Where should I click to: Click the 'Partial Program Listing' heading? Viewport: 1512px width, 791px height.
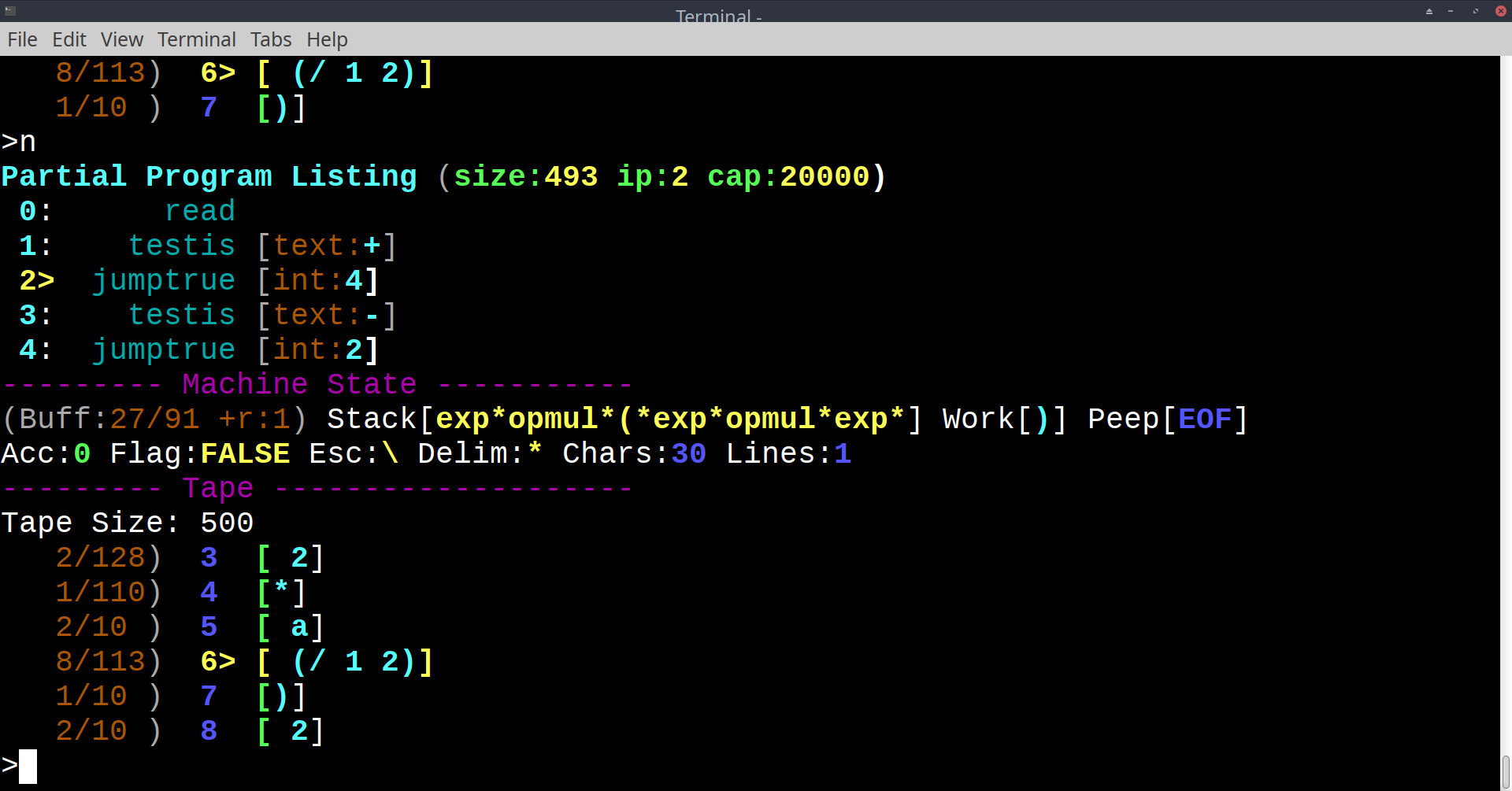(209, 176)
